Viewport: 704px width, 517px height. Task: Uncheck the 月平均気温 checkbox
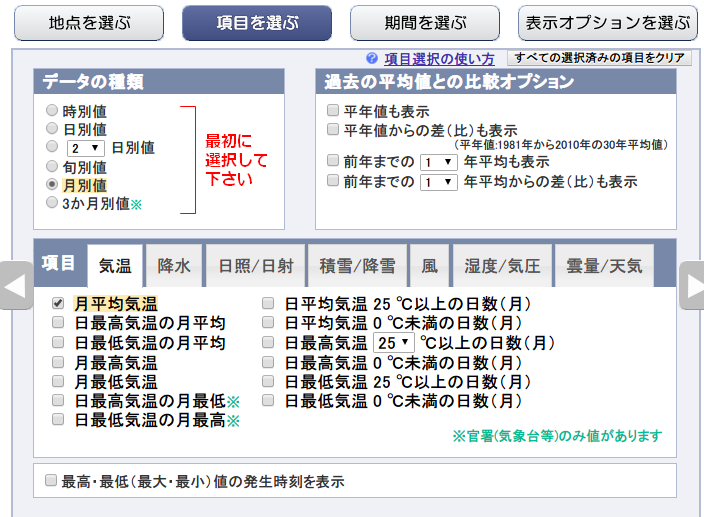click(x=58, y=303)
